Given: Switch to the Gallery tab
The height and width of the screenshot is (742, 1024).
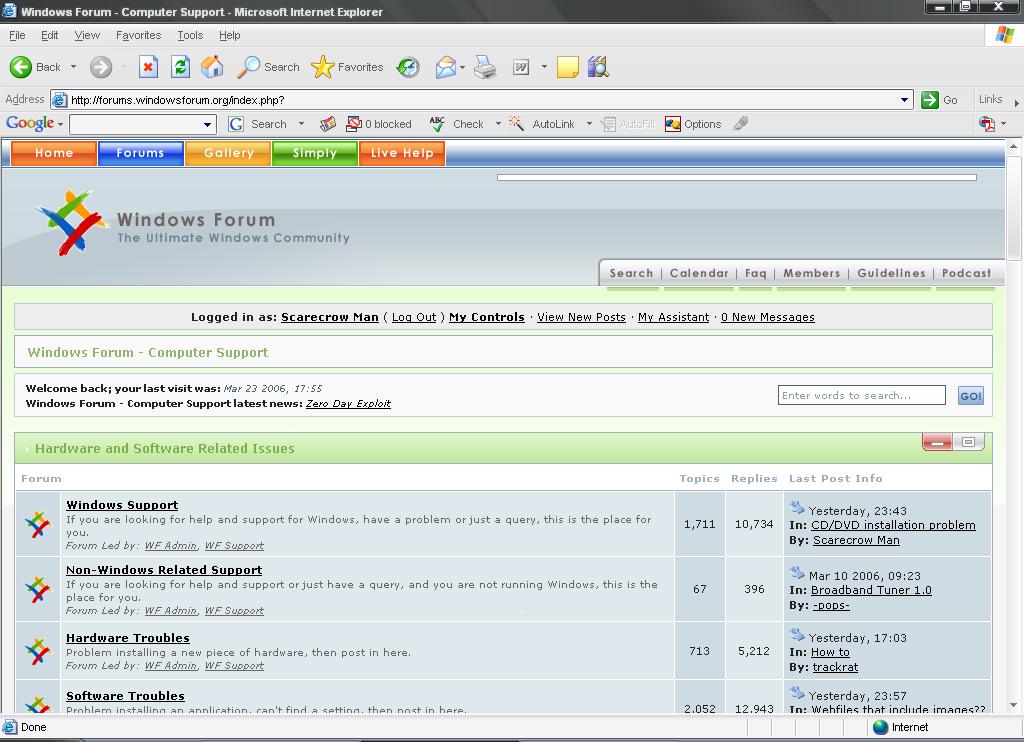Looking at the screenshot, I should (228, 153).
